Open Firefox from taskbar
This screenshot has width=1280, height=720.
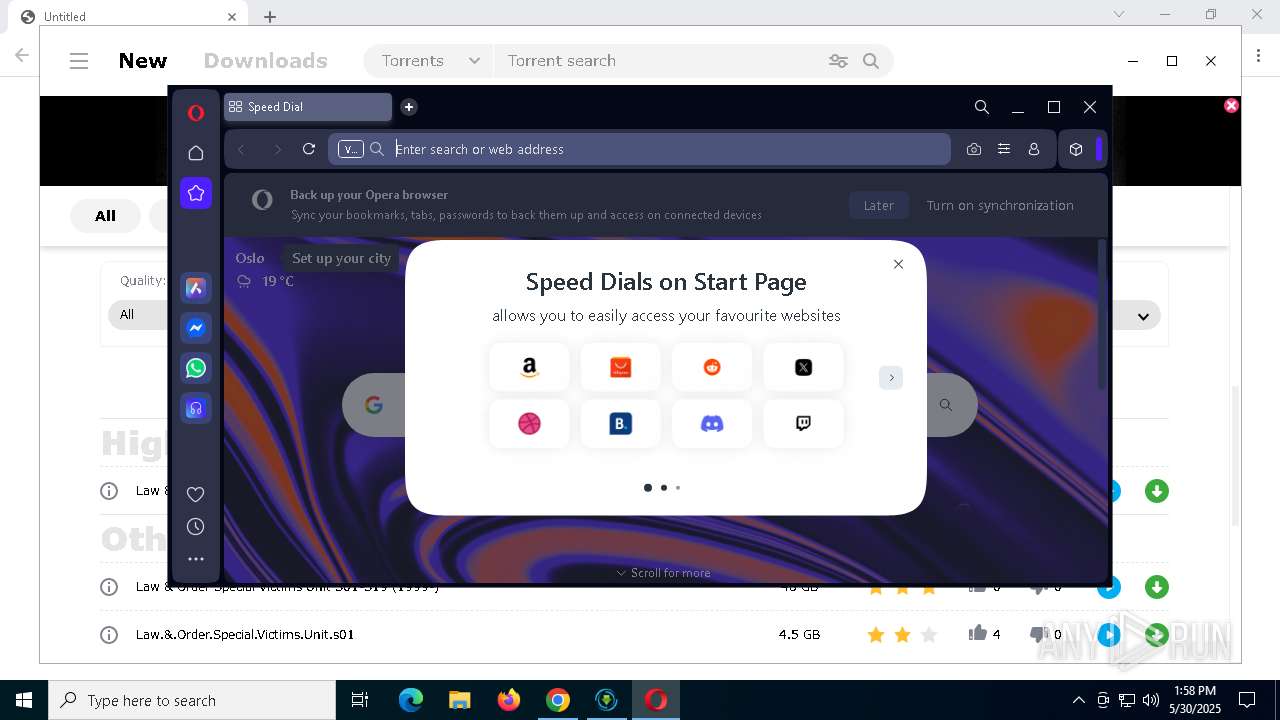point(509,700)
